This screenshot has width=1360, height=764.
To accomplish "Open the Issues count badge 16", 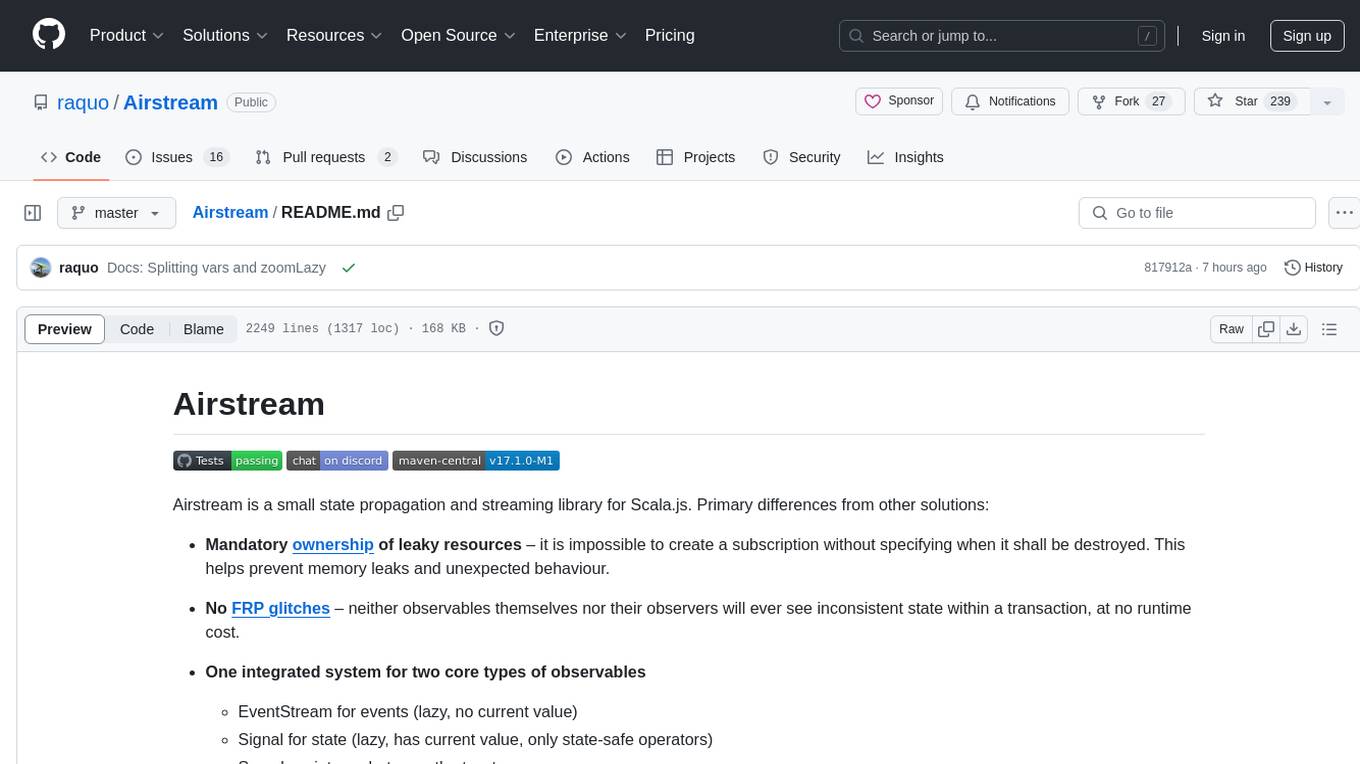I will [215, 157].
